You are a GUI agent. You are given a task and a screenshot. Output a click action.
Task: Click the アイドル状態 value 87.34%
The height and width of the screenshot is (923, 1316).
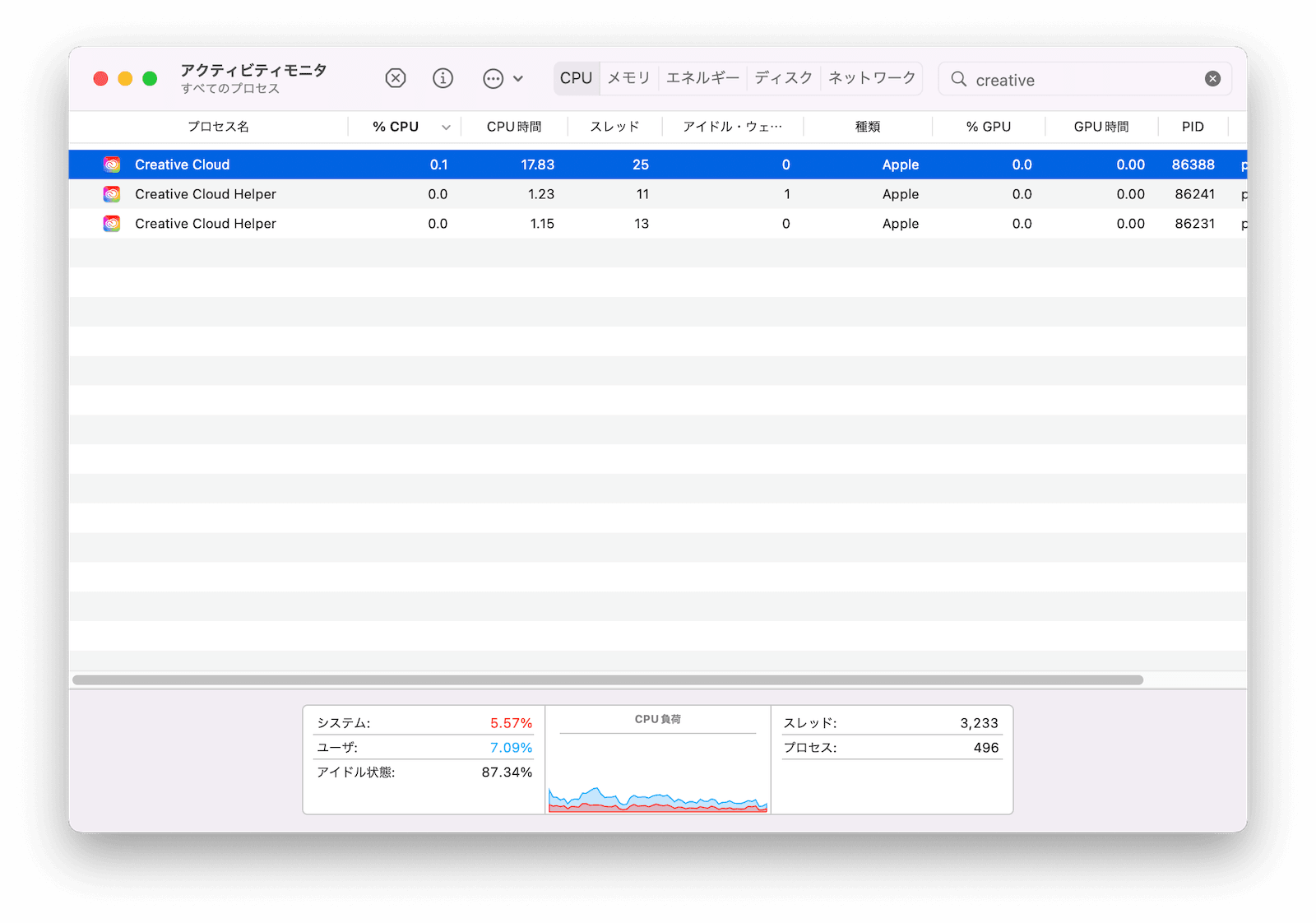pyautogui.click(x=507, y=772)
